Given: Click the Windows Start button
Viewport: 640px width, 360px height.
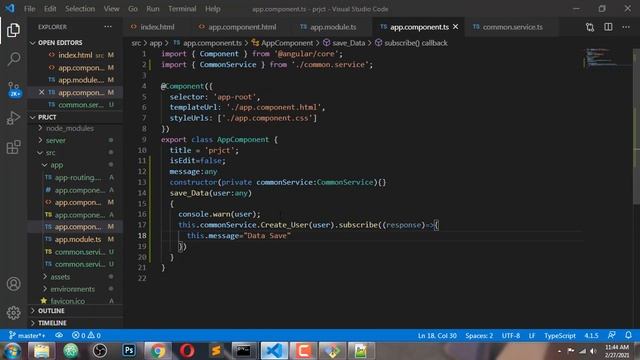Looking at the screenshot, I should (12, 351).
